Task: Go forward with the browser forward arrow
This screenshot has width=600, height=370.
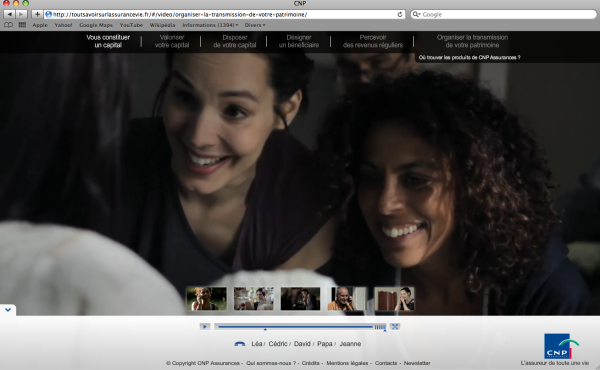Action: [21, 14]
